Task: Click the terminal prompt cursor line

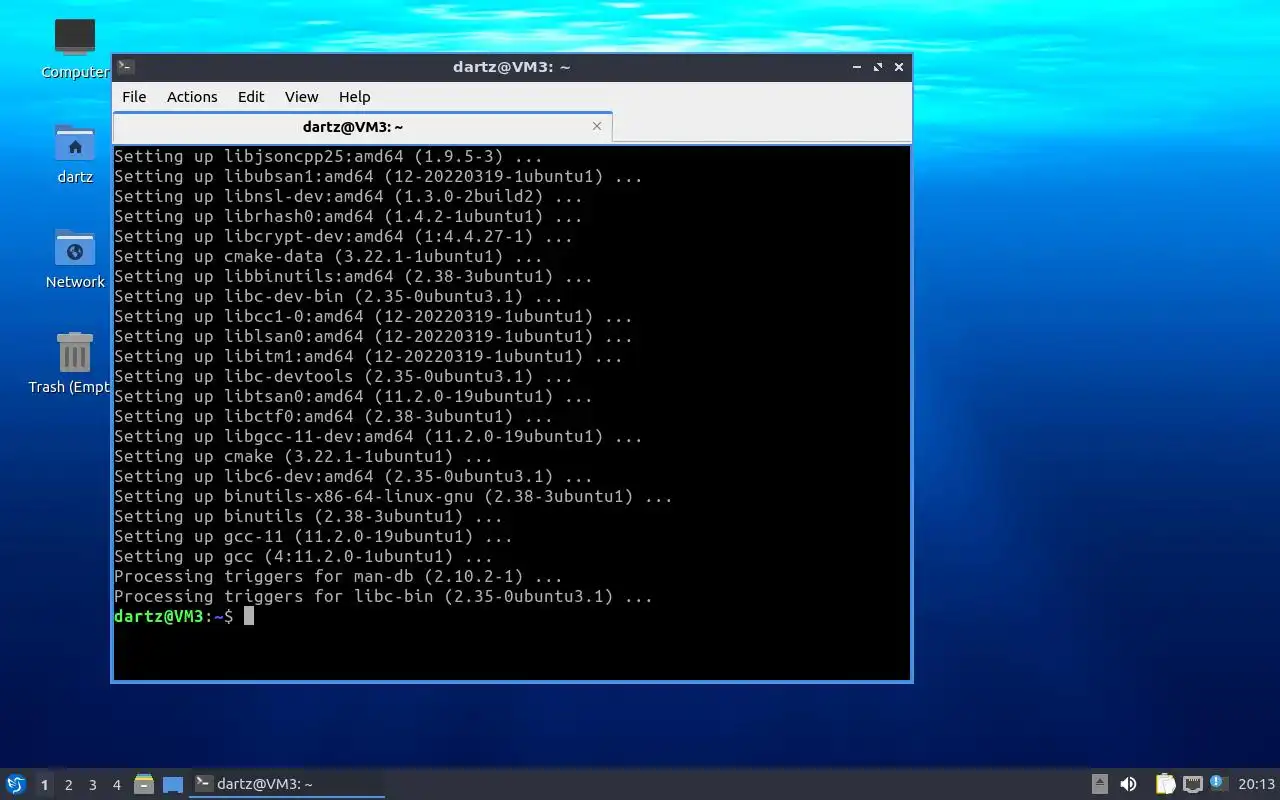Action: click(x=184, y=616)
